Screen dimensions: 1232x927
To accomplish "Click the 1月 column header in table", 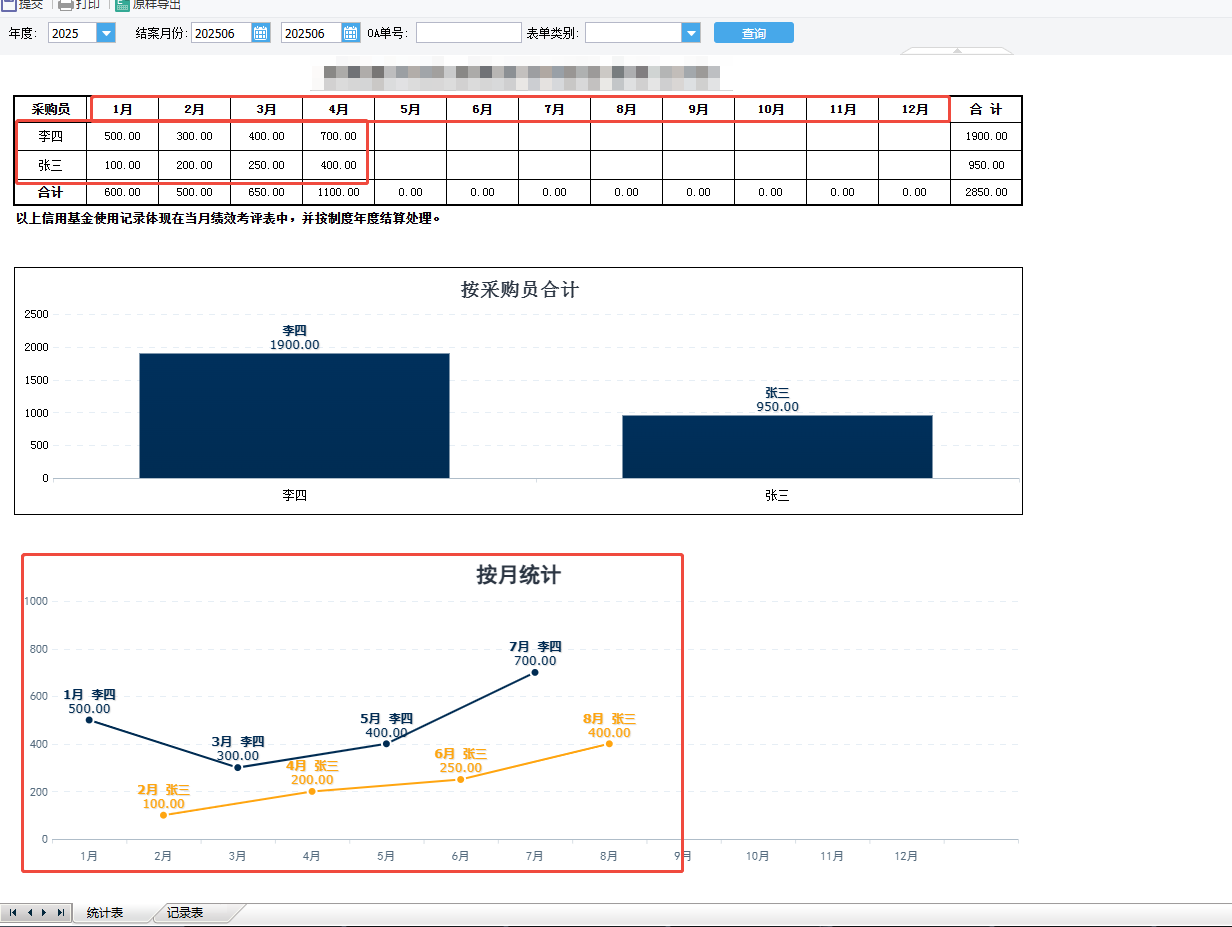I will 123,109.
